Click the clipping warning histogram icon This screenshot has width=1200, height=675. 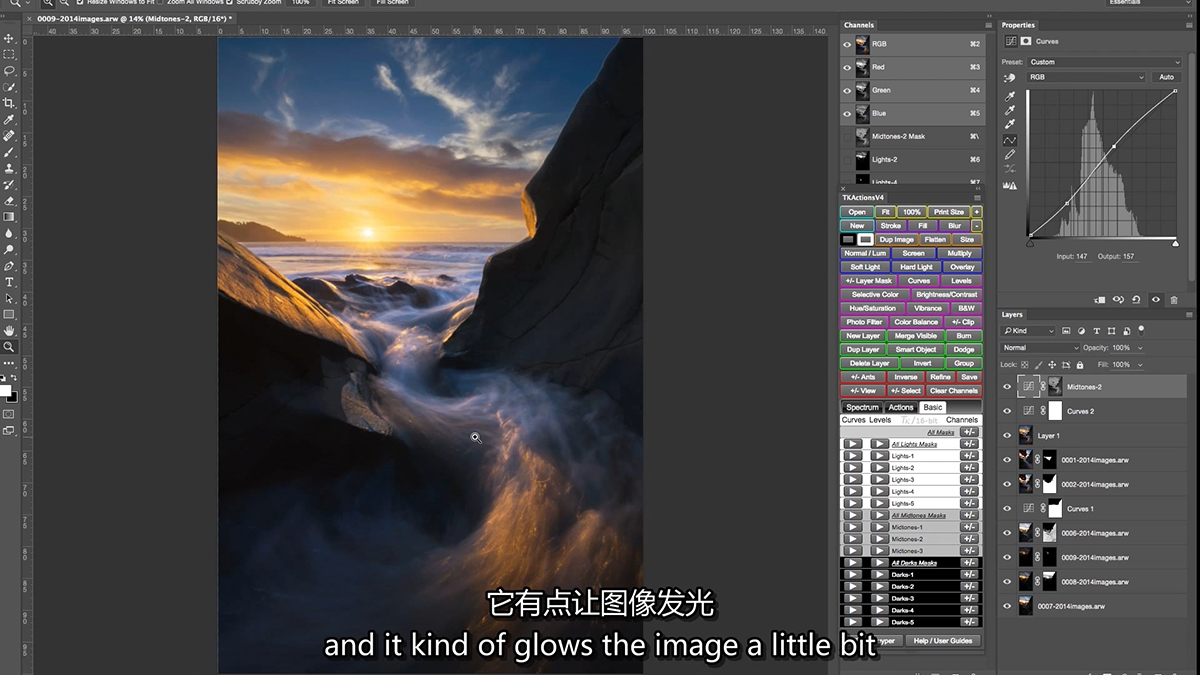pos(1010,185)
